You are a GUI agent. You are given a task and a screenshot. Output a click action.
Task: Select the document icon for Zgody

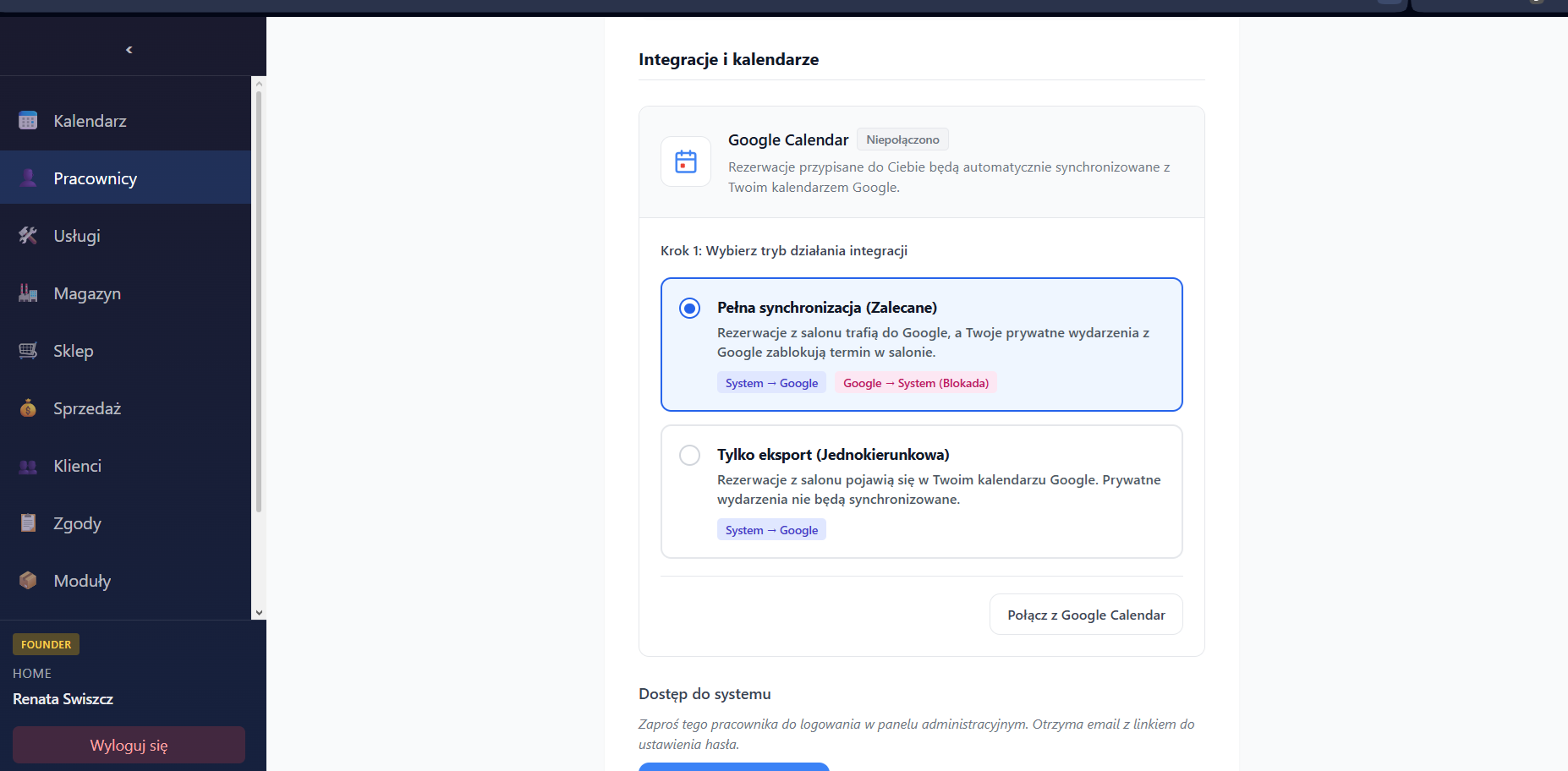pyautogui.click(x=28, y=522)
